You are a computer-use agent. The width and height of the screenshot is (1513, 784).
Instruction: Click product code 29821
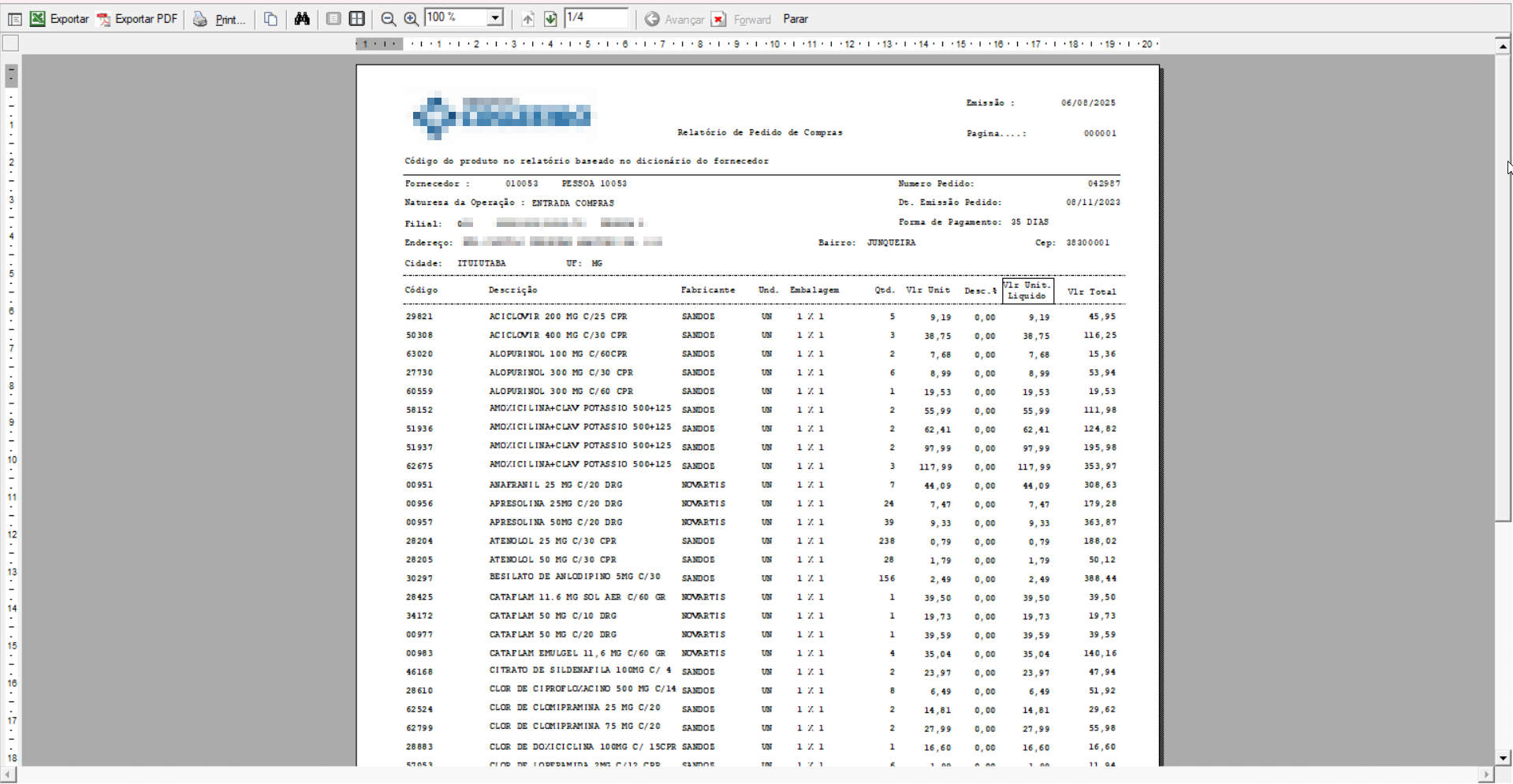click(x=419, y=317)
